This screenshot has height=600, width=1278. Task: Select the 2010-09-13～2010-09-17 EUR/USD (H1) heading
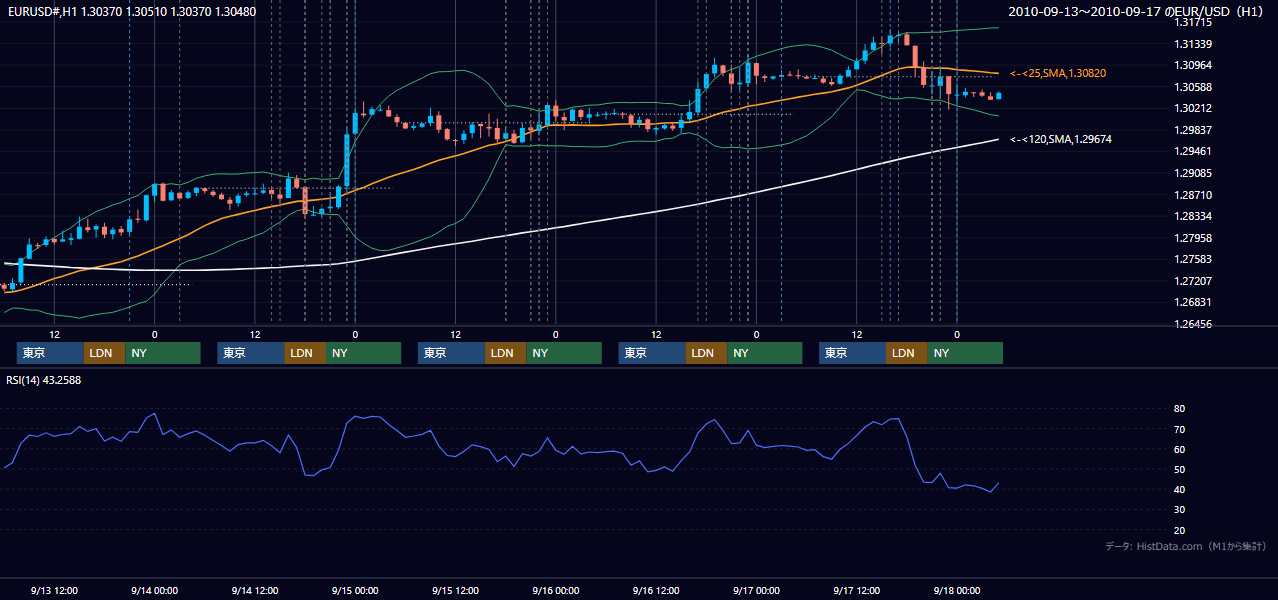pos(1137,12)
